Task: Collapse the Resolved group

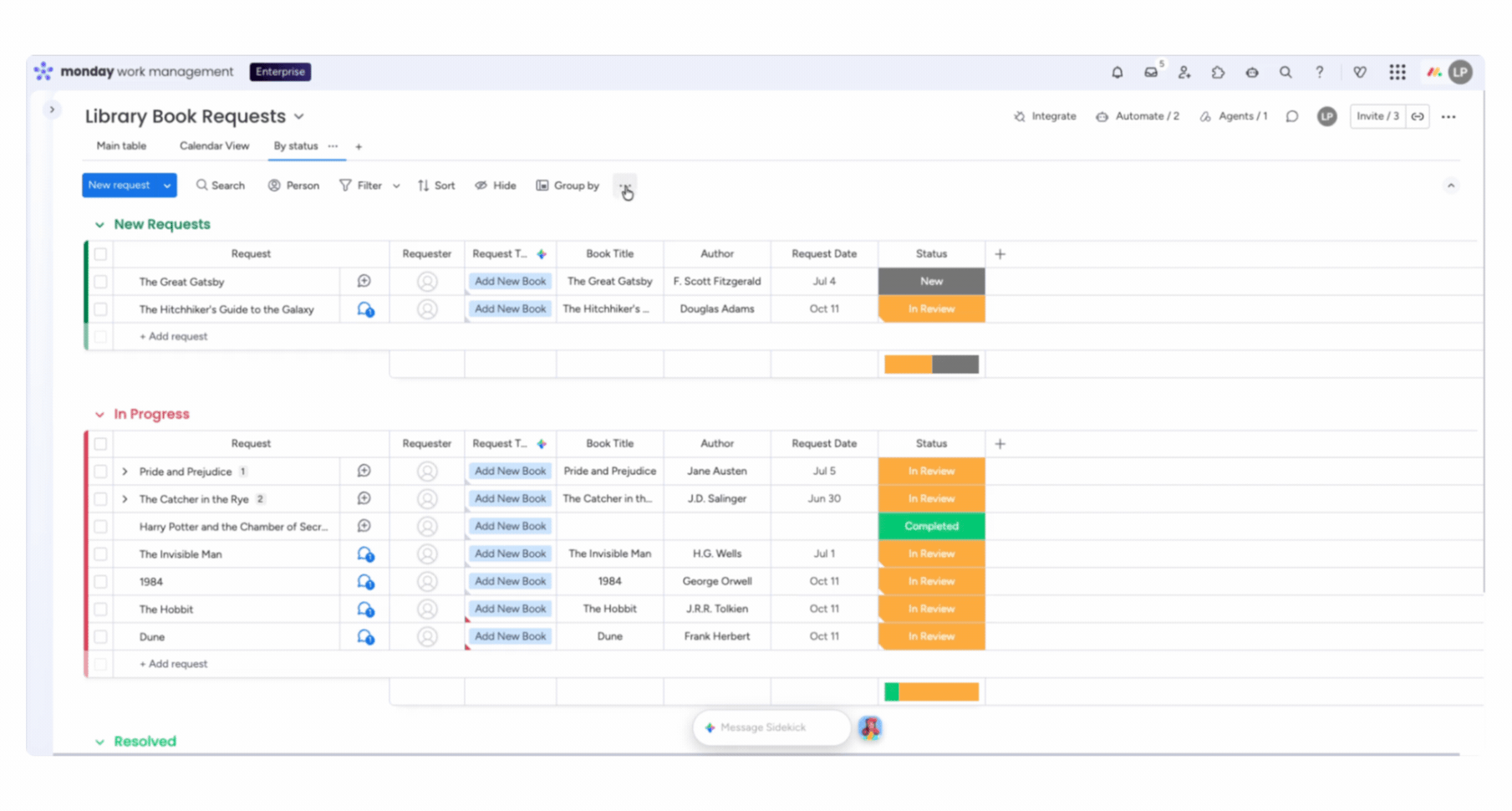Action: pos(99,742)
